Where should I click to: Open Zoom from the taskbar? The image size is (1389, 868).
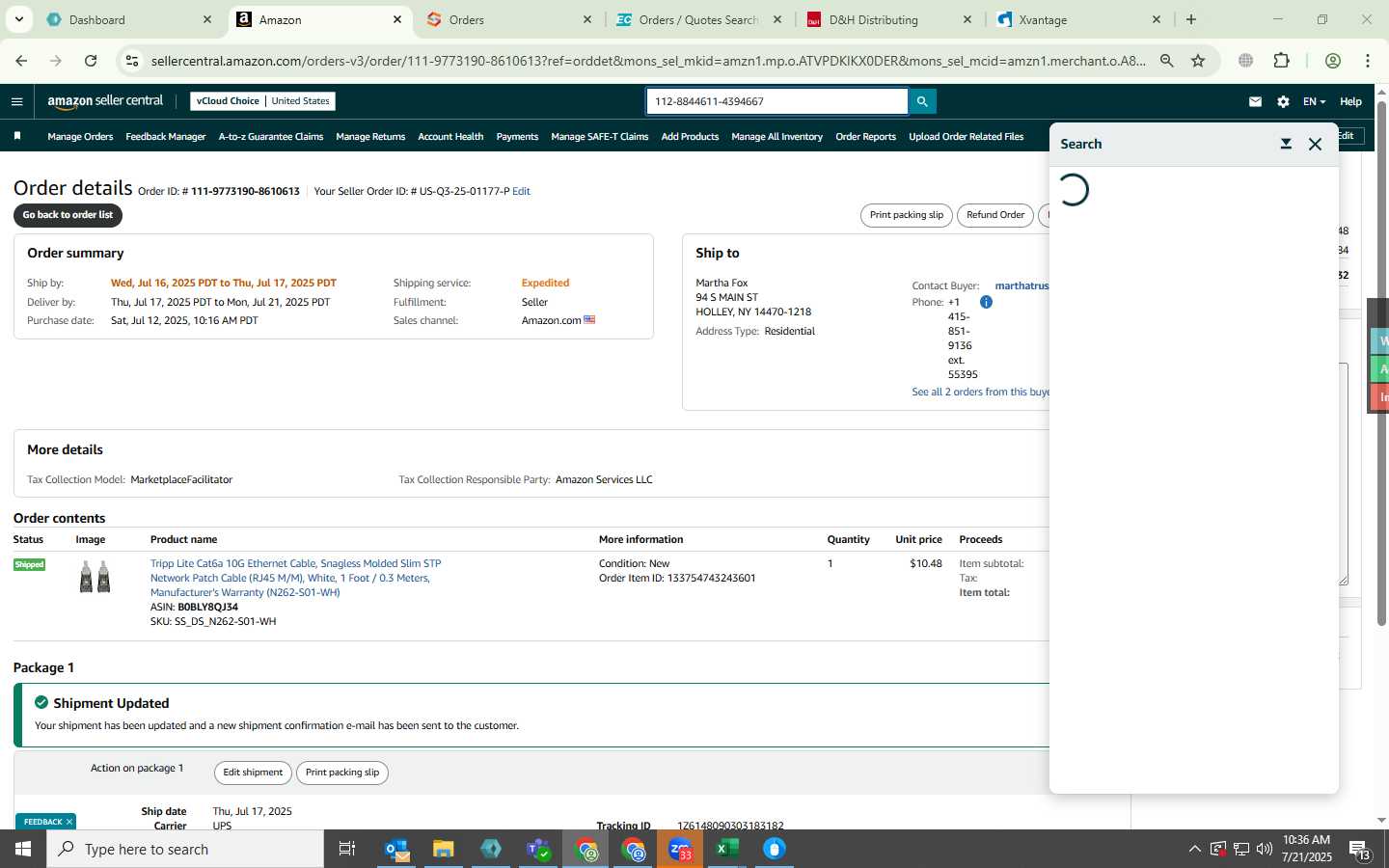click(680, 849)
